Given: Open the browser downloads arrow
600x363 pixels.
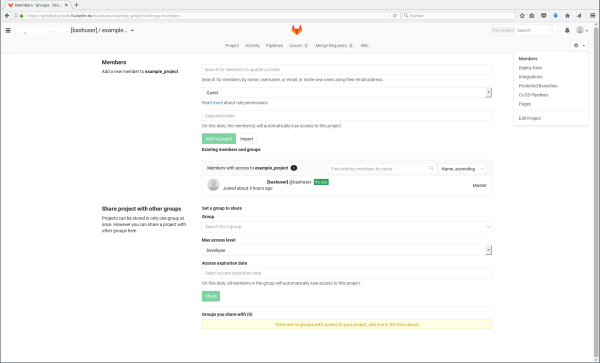Looking at the screenshot, I should point(555,16).
